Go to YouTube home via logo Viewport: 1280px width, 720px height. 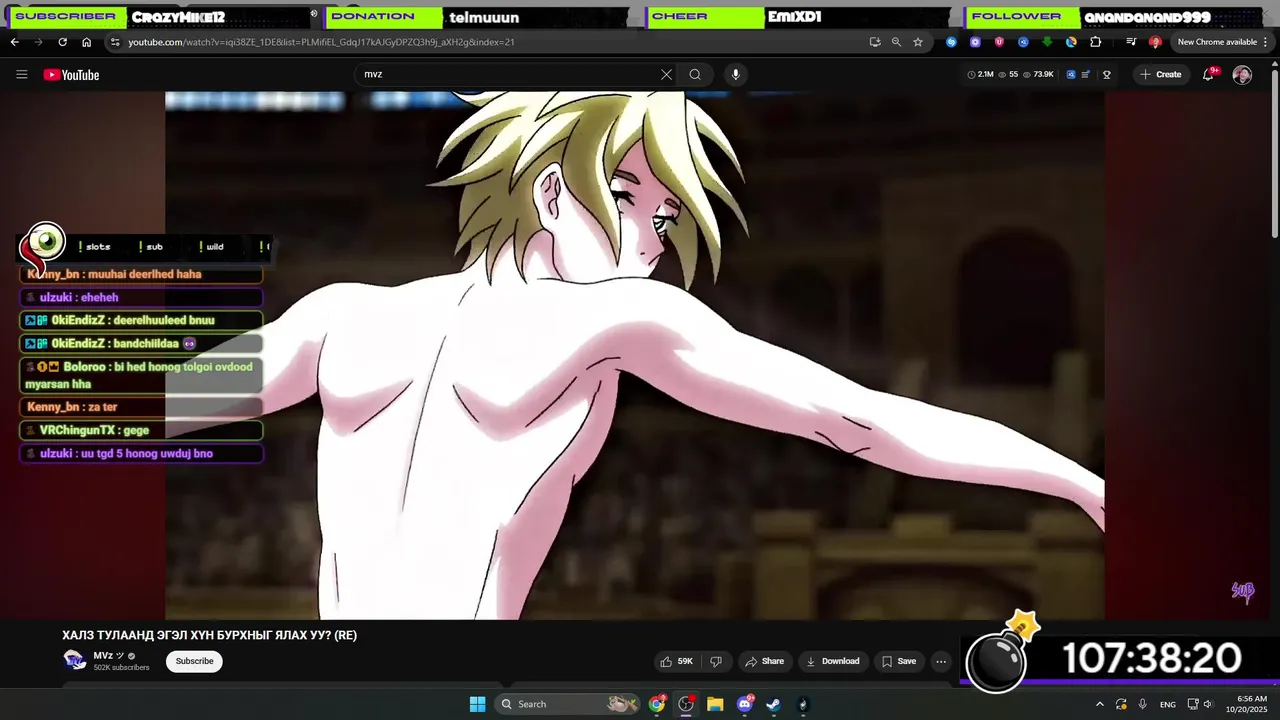point(71,75)
